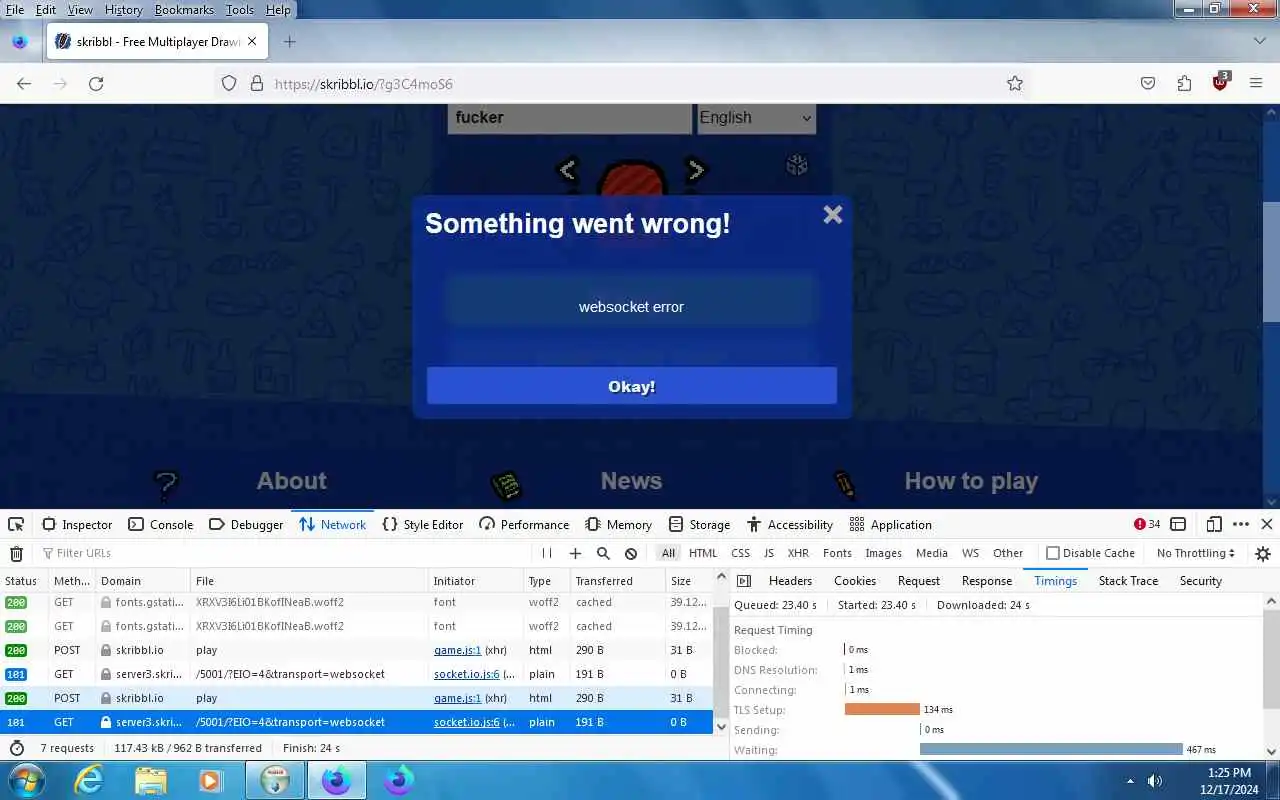Click the plus icon in network toolbar
This screenshot has width=1280, height=800.
[575, 553]
